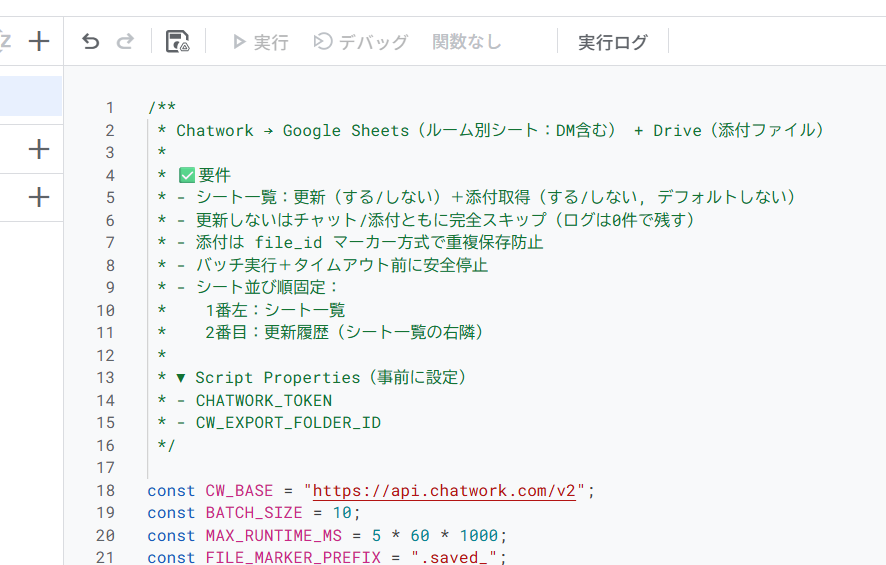Add a new file with top plus icon

click(x=39, y=41)
